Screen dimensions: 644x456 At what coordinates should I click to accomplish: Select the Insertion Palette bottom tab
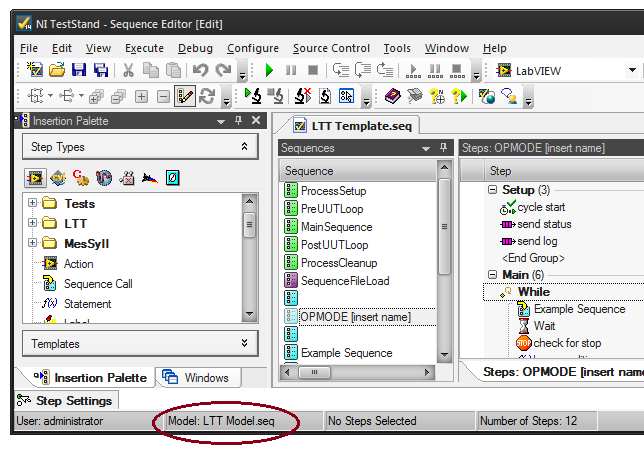(x=90, y=377)
